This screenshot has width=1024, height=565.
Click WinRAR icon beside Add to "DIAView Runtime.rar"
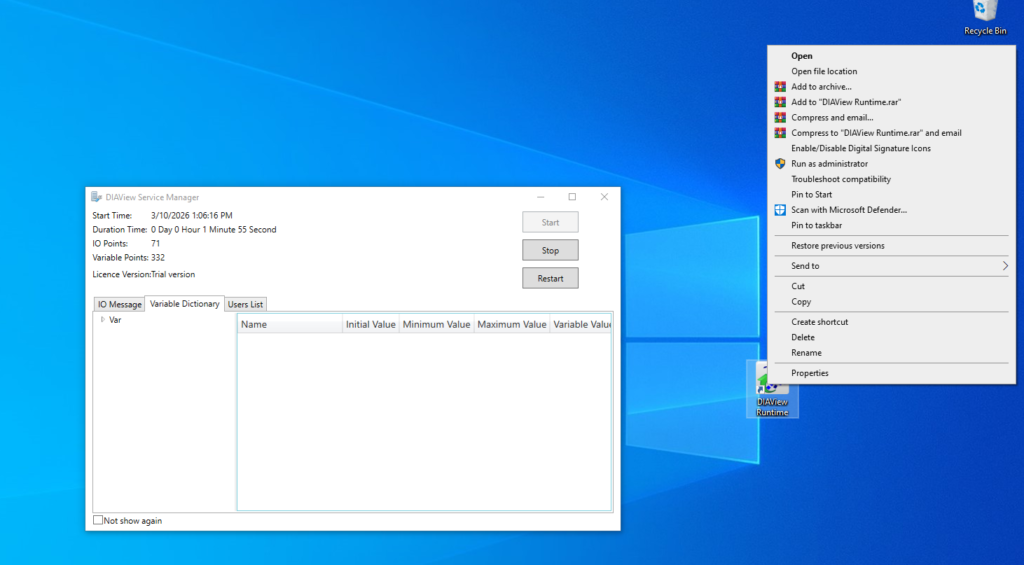(x=780, y=102)
